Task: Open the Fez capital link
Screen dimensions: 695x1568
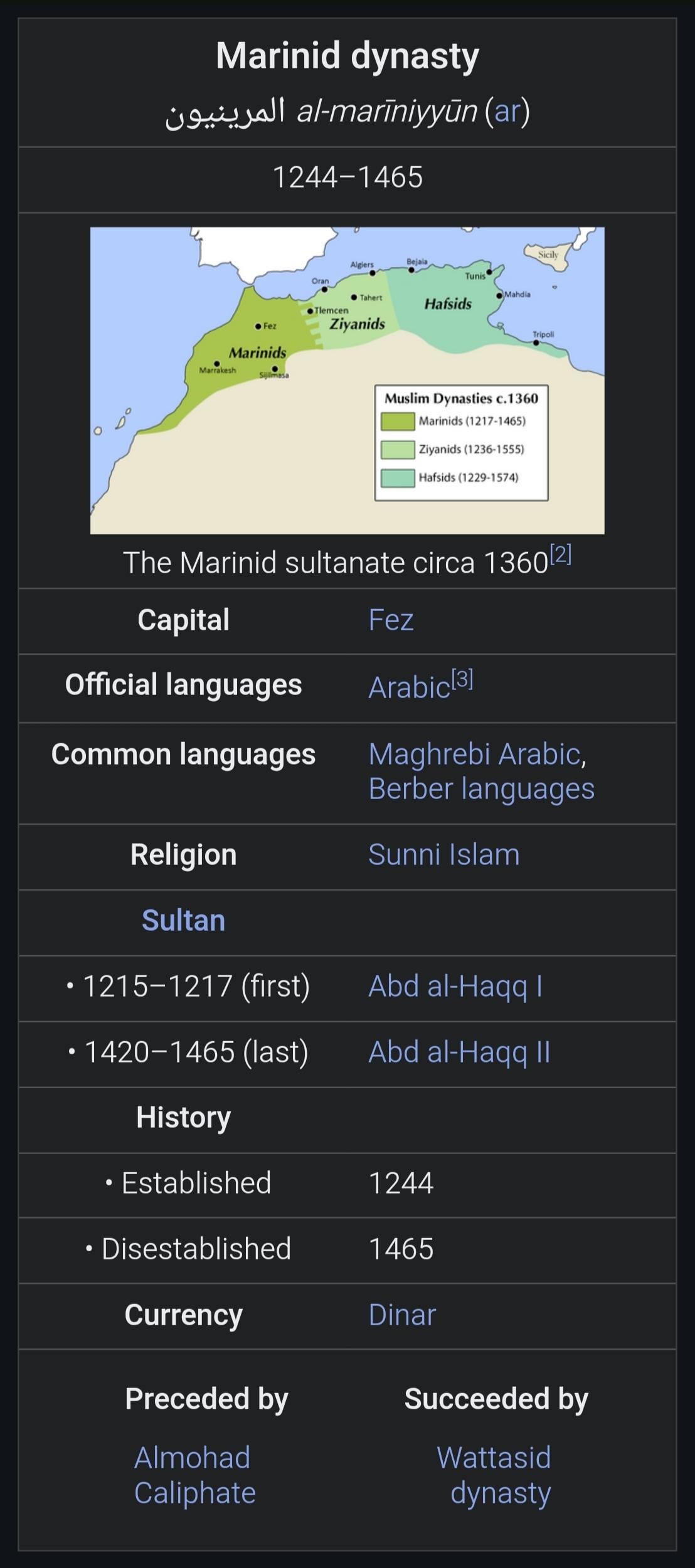Action: [391, 620]
